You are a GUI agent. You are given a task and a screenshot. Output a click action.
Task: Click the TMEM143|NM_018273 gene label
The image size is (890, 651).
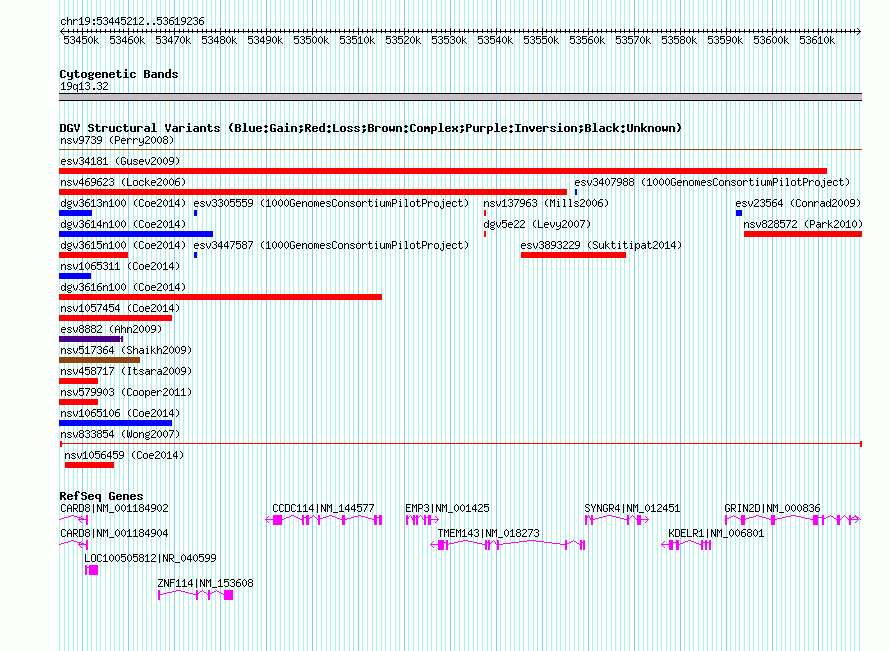pyautogui.click(x=488, y=534)
